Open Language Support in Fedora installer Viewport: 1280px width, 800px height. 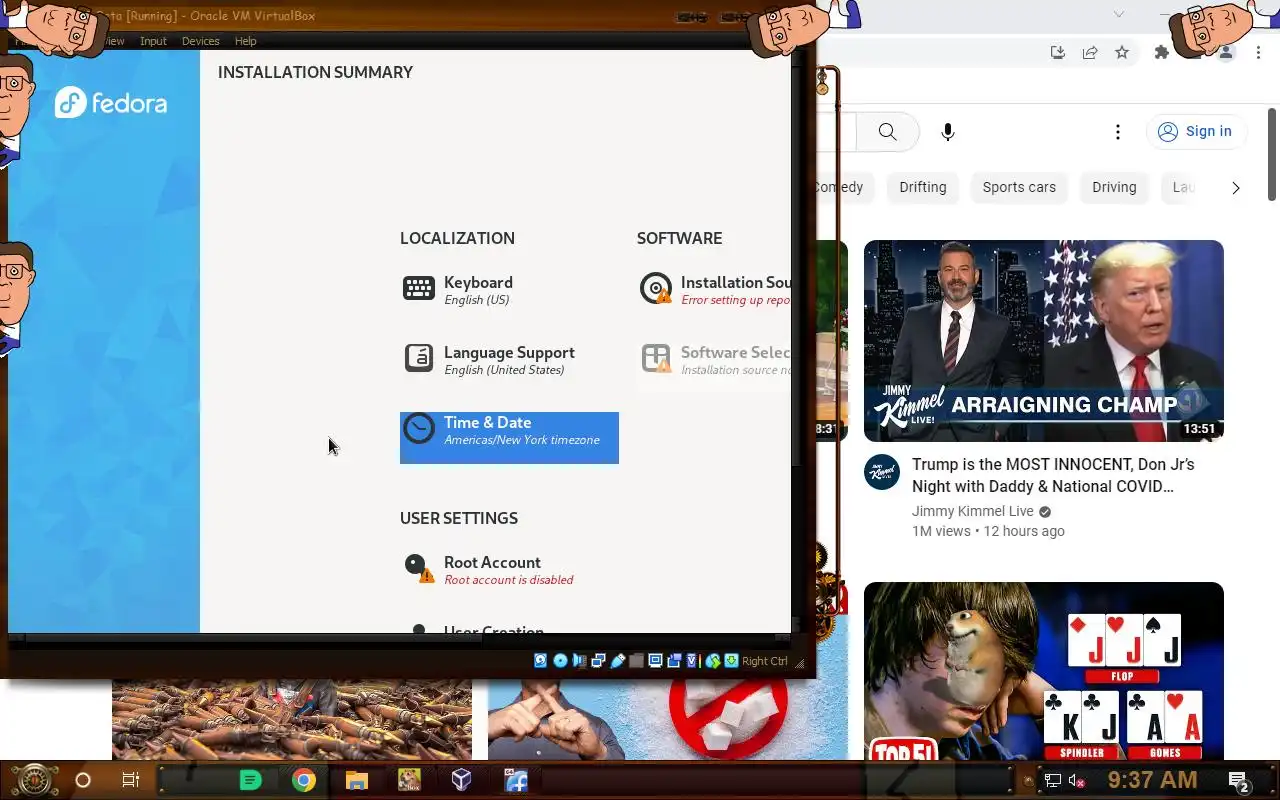click(x=509, y=360)
